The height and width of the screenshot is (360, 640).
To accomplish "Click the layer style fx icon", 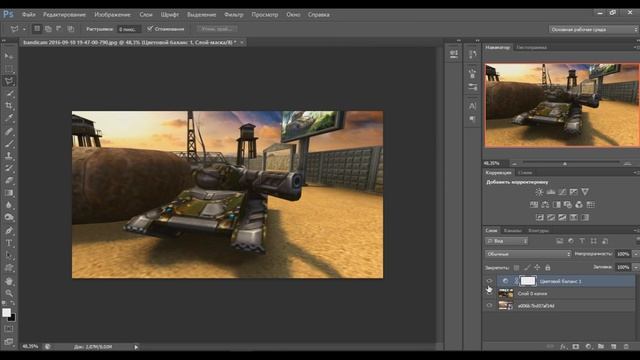I will 563,347.
